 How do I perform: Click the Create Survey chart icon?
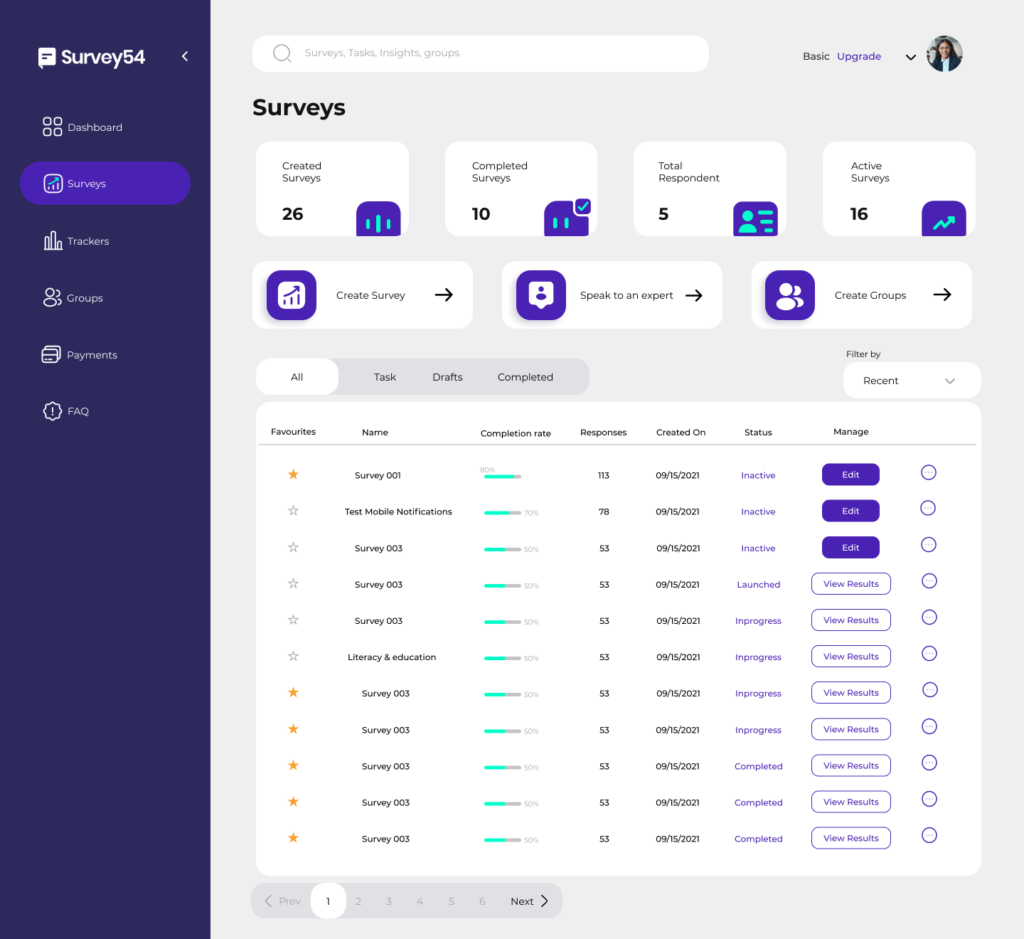click(291, 295)
